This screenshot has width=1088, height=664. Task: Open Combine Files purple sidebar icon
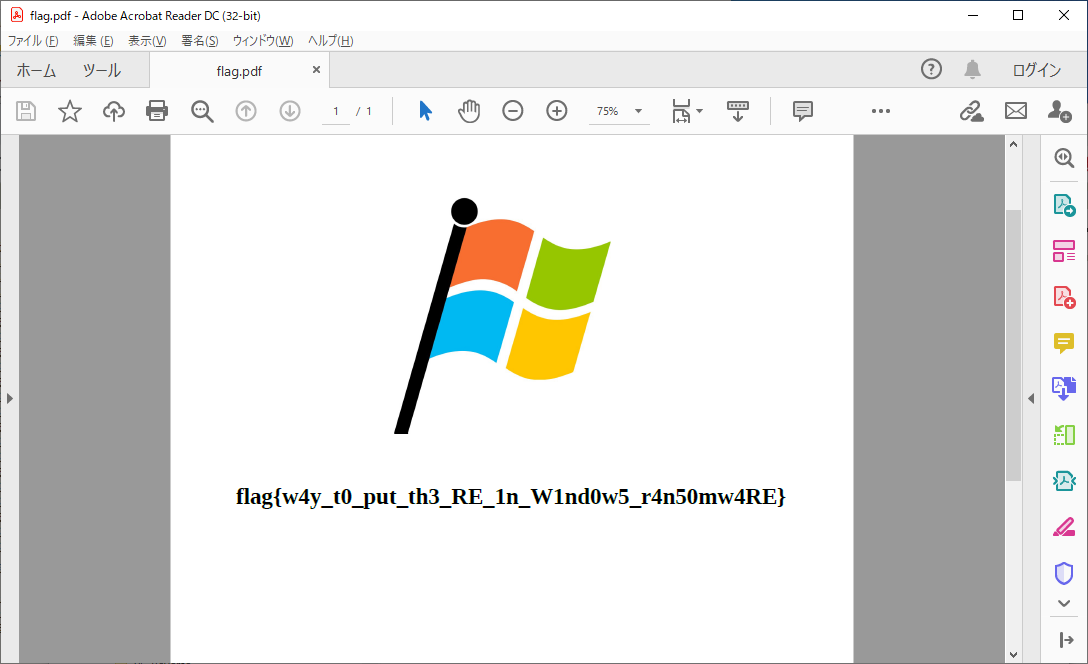coord(1064,389)
